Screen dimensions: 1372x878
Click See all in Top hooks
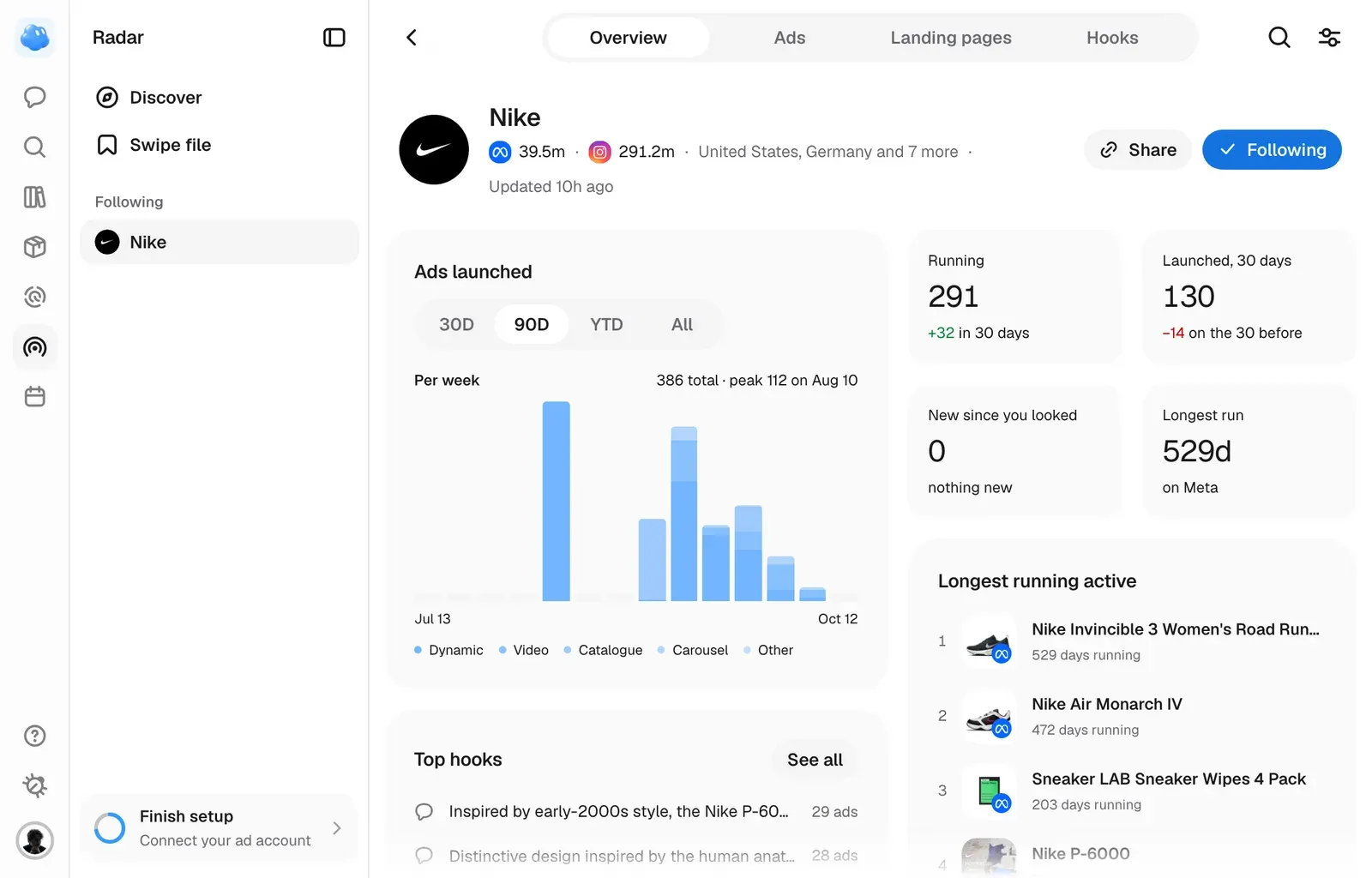tap(815, 760)
